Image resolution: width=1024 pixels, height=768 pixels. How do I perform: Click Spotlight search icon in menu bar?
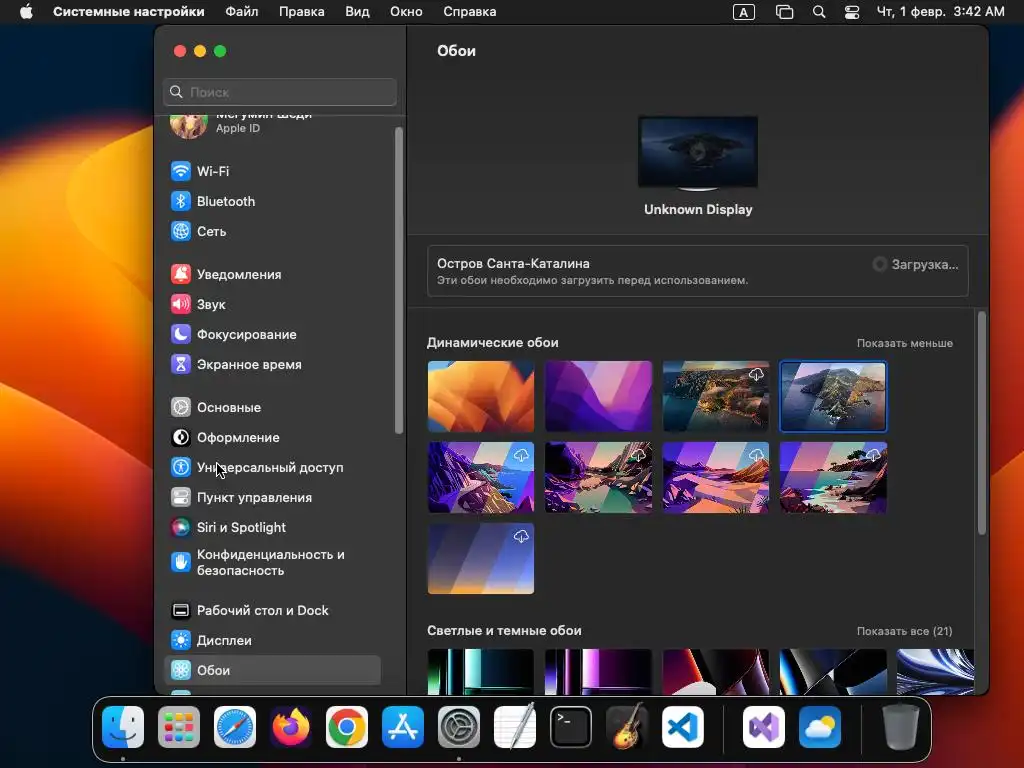pos(819,12)
